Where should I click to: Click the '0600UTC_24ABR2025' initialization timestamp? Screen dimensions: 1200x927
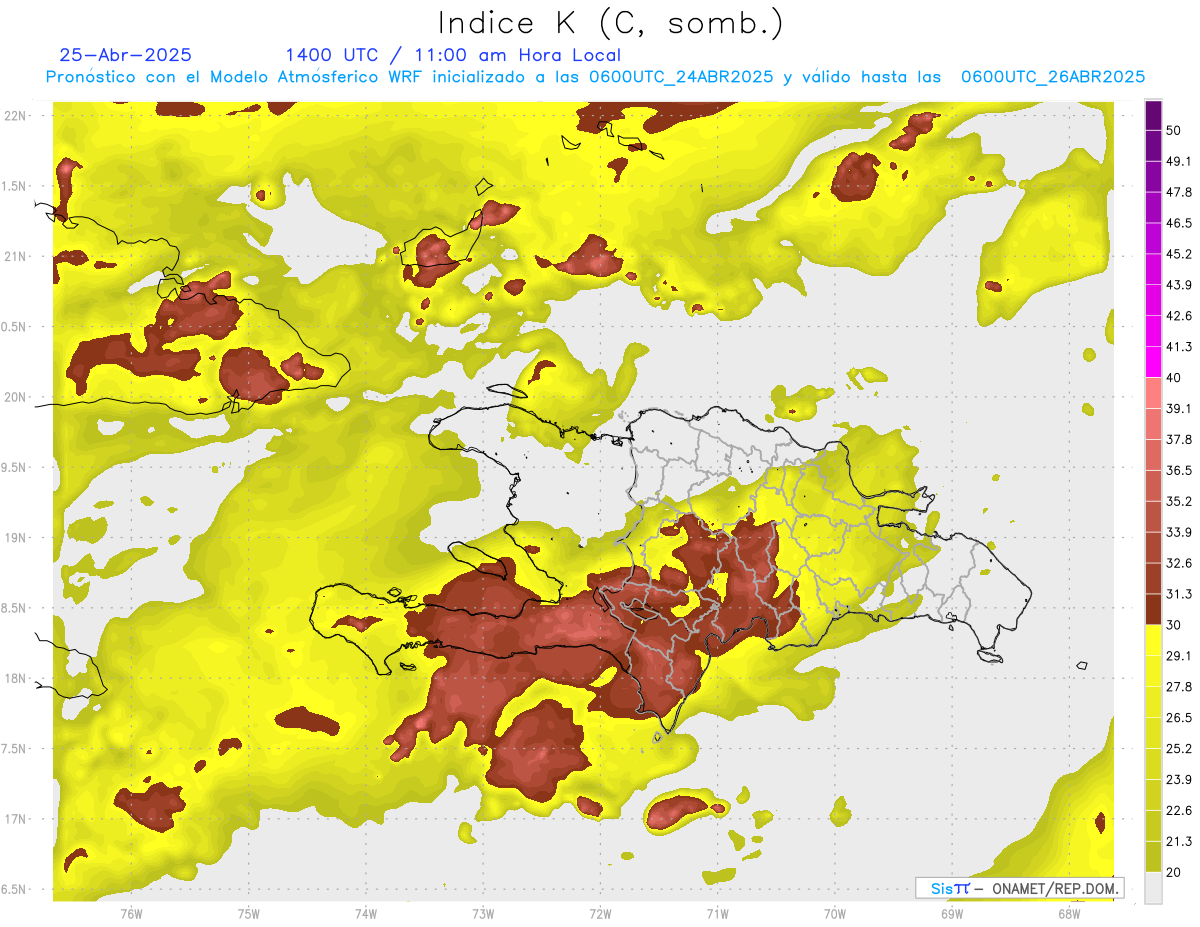[681, 77]
